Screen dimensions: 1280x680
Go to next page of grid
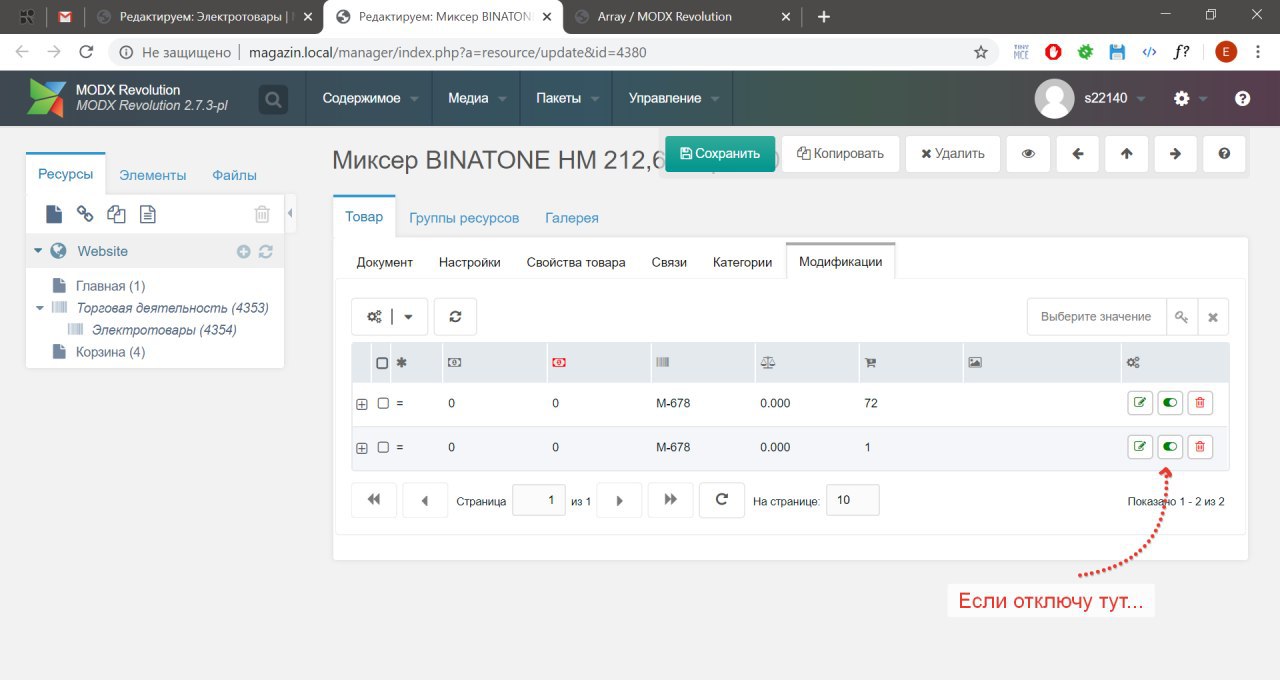(x=619, y=500)
